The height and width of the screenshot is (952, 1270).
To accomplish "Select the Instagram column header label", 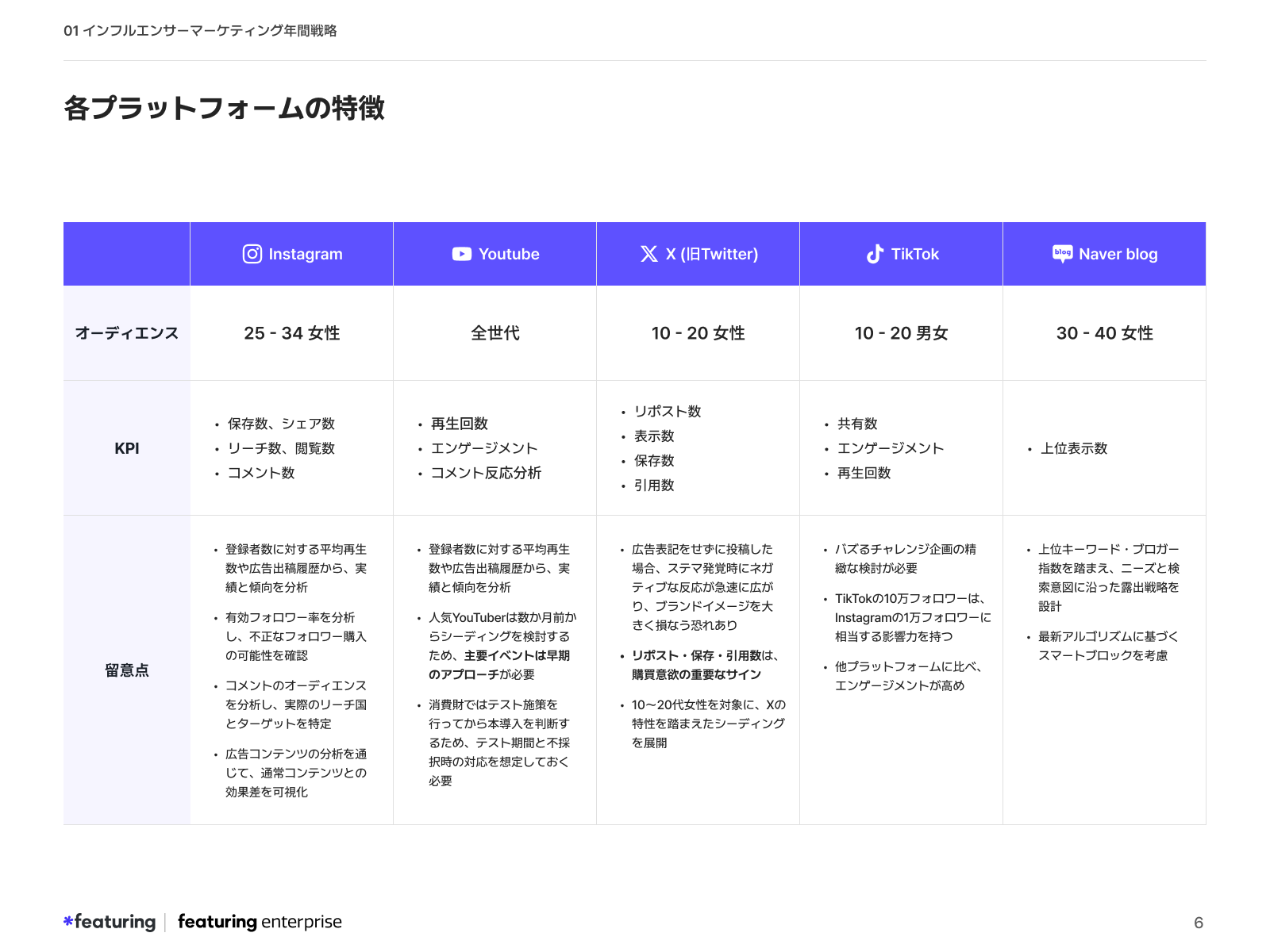I will coord(306,254).
